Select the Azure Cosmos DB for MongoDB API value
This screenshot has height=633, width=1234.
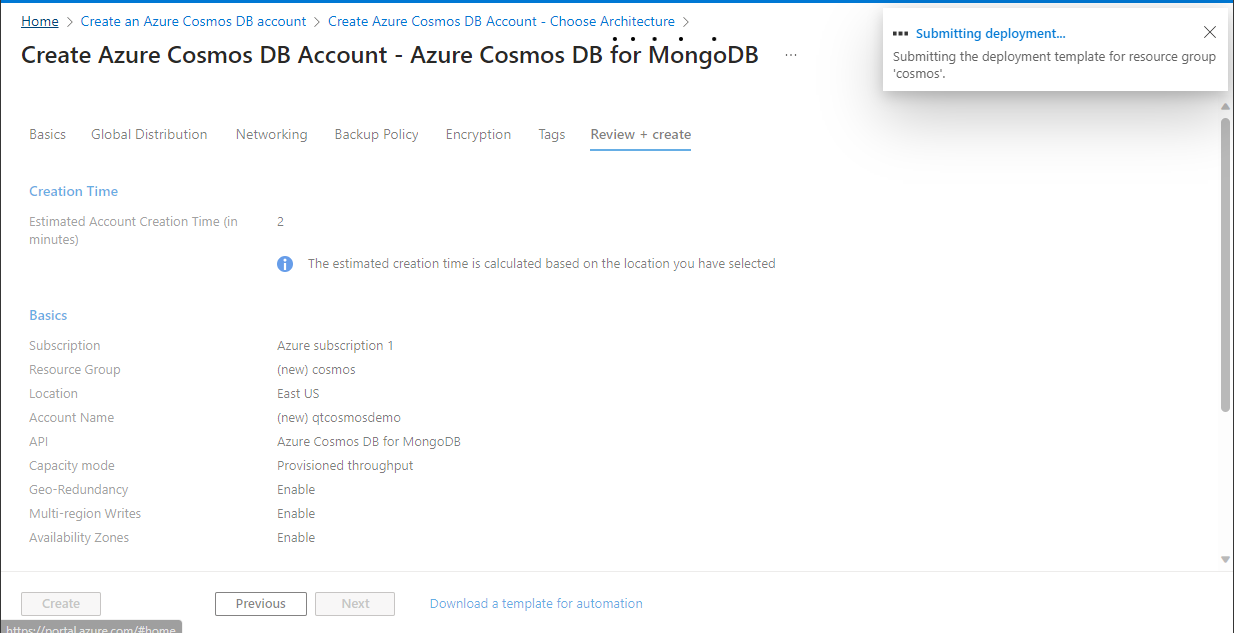(369, 441)
